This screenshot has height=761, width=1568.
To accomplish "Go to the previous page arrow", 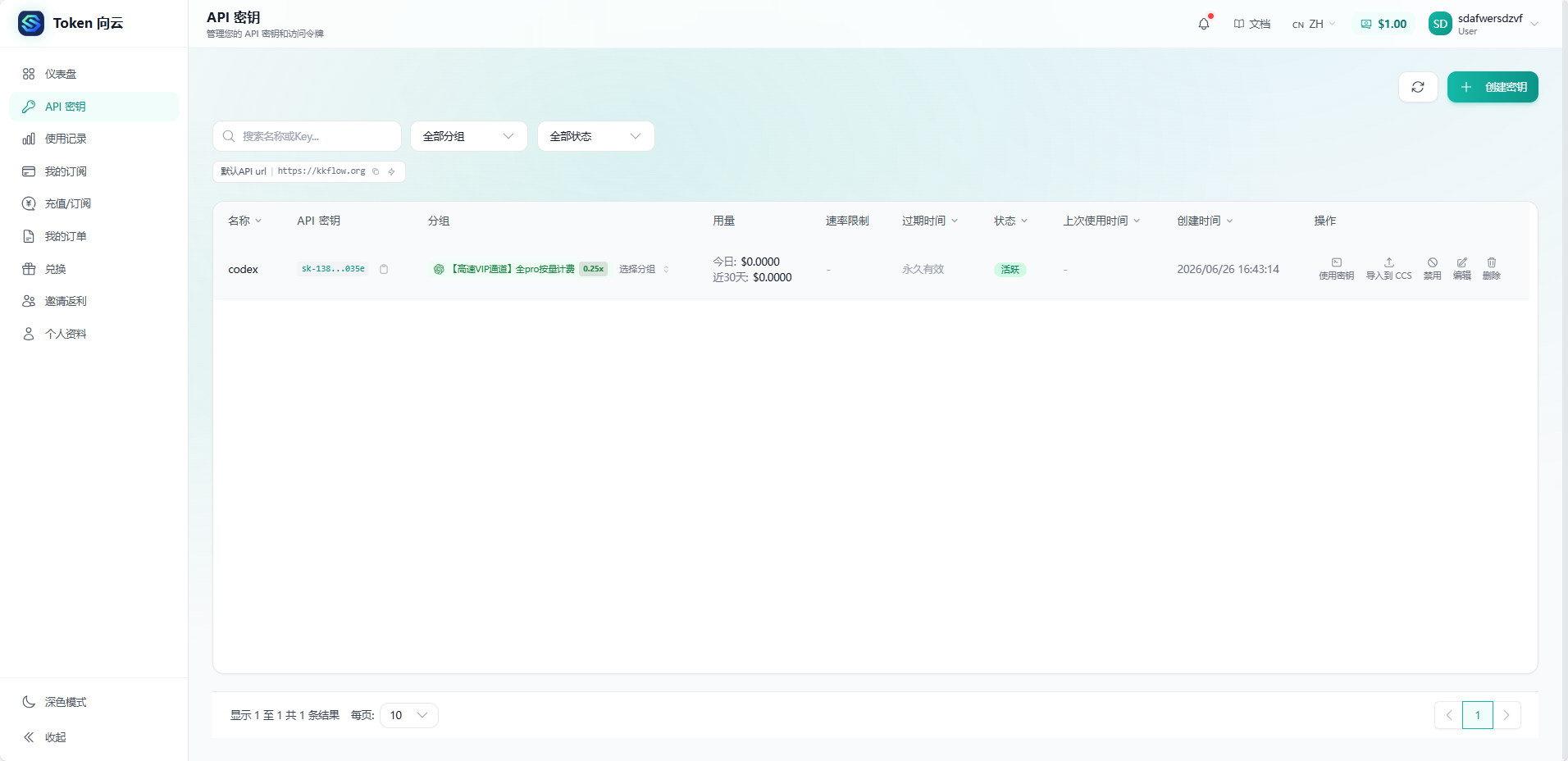I will [x=1448, y=715].
